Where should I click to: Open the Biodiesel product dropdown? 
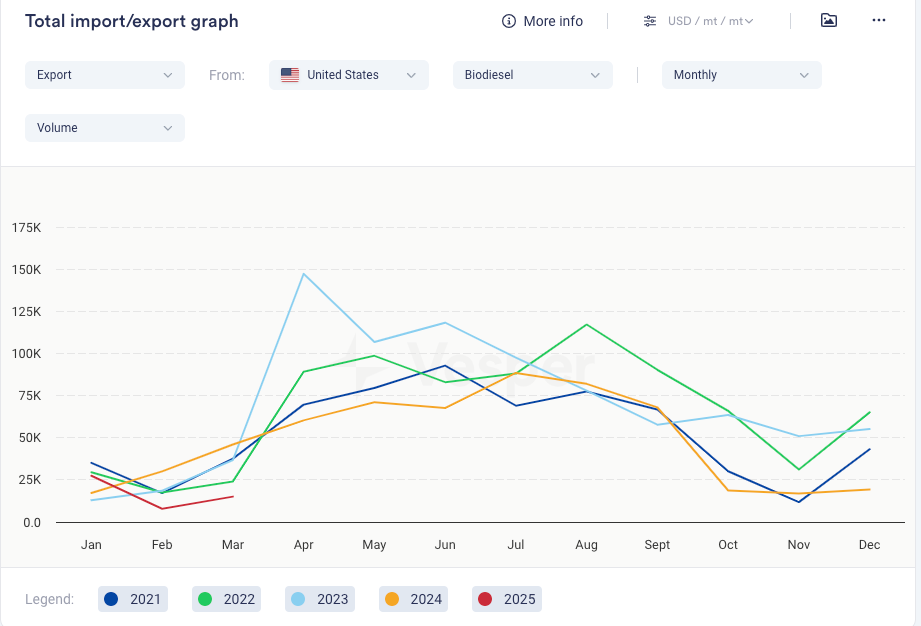coord(532,75)
